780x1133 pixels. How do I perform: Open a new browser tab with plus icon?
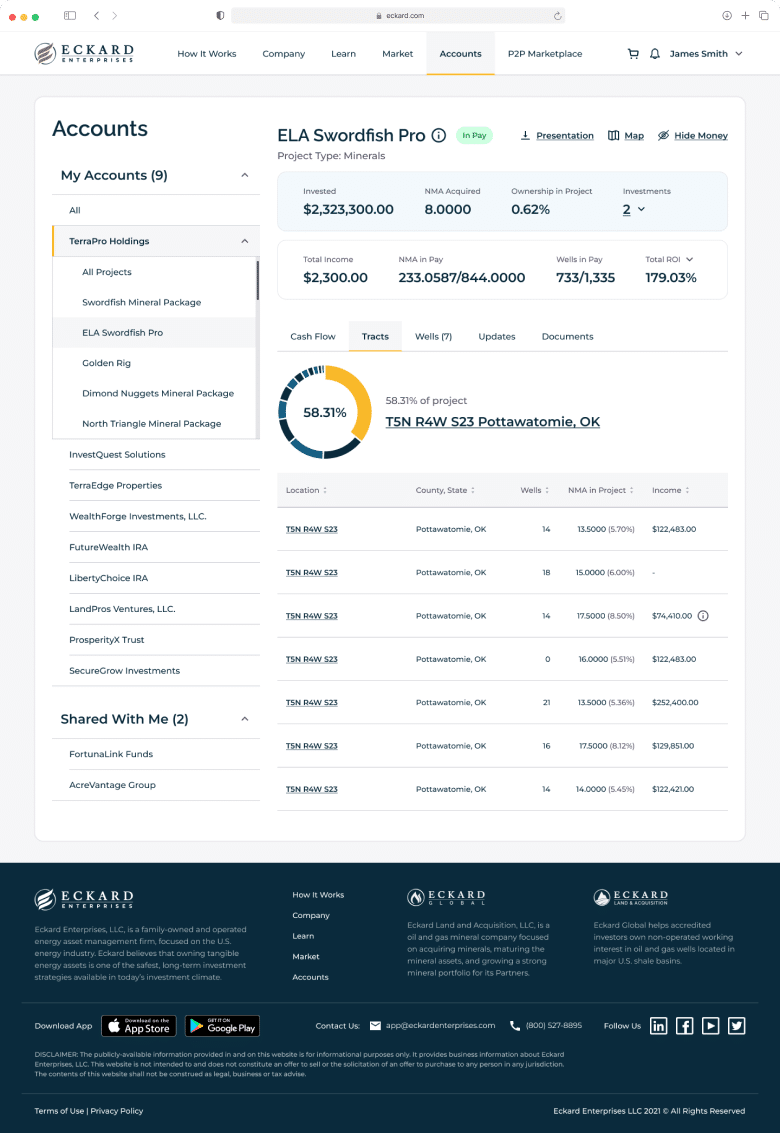745,15
